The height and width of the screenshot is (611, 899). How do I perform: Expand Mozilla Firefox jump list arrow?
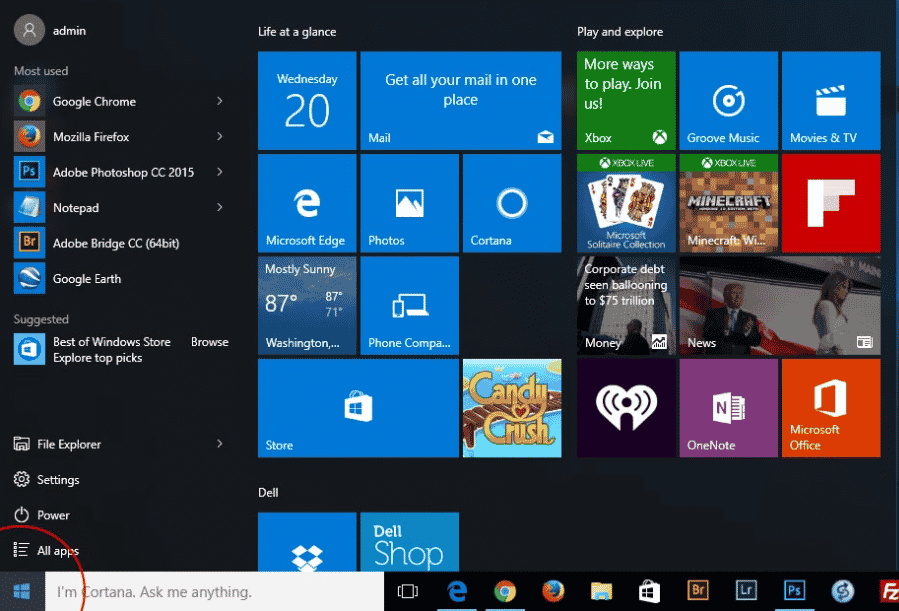(x=220, y=136)
